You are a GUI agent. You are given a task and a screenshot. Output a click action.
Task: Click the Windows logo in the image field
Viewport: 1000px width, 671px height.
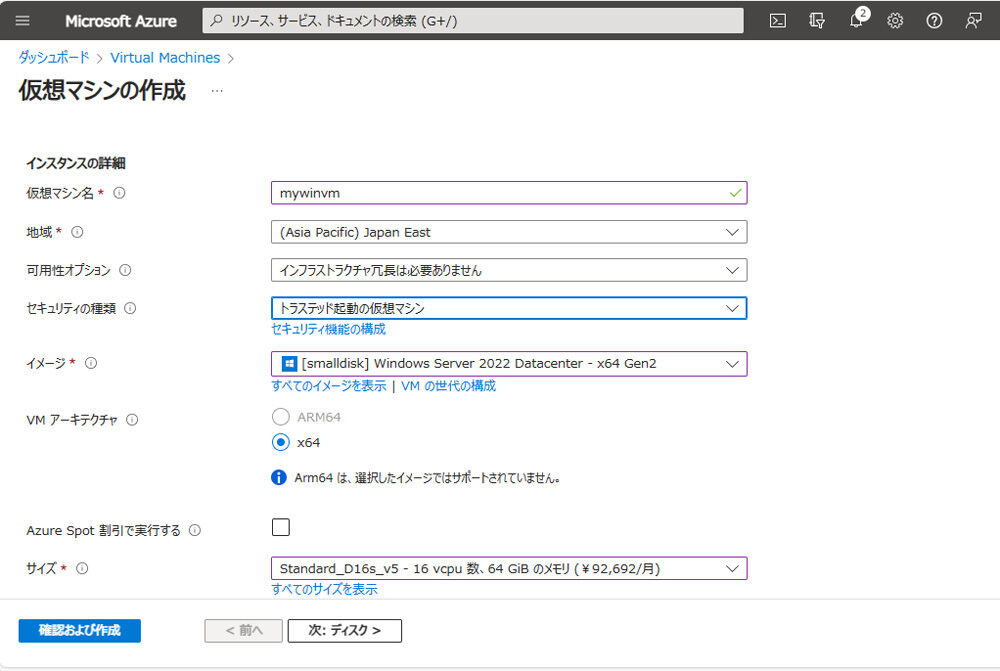coord(289,364)
